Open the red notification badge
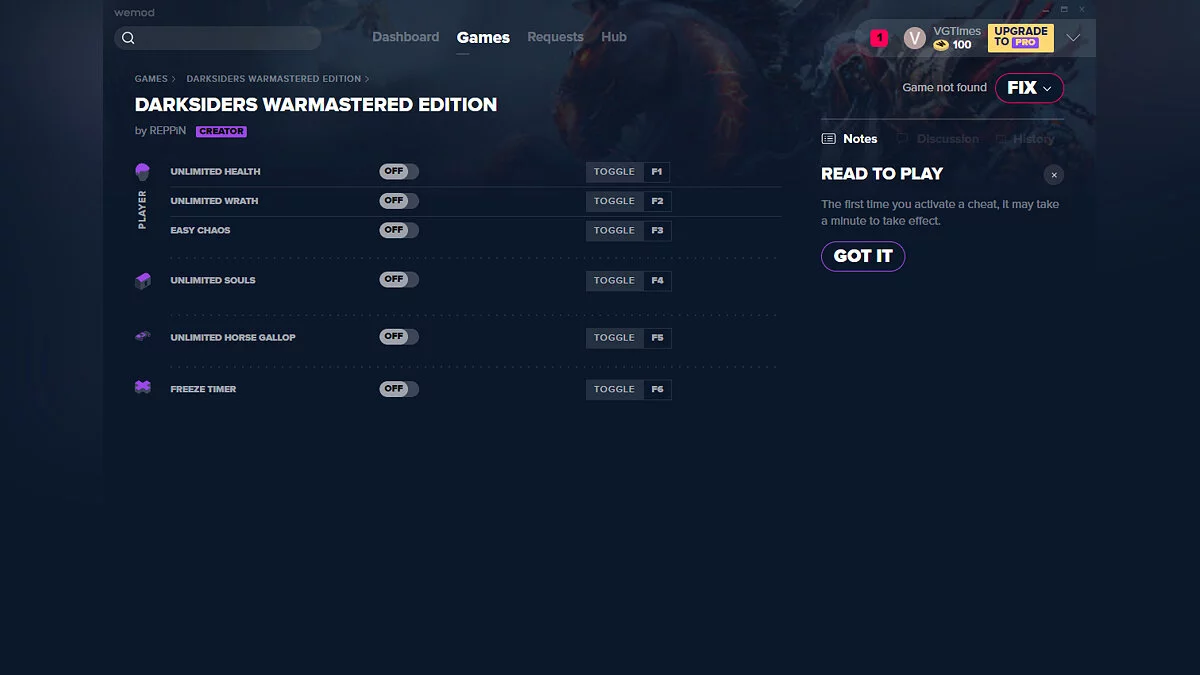The width and height of the screenshot is (1200, 675). click(879, 37)
